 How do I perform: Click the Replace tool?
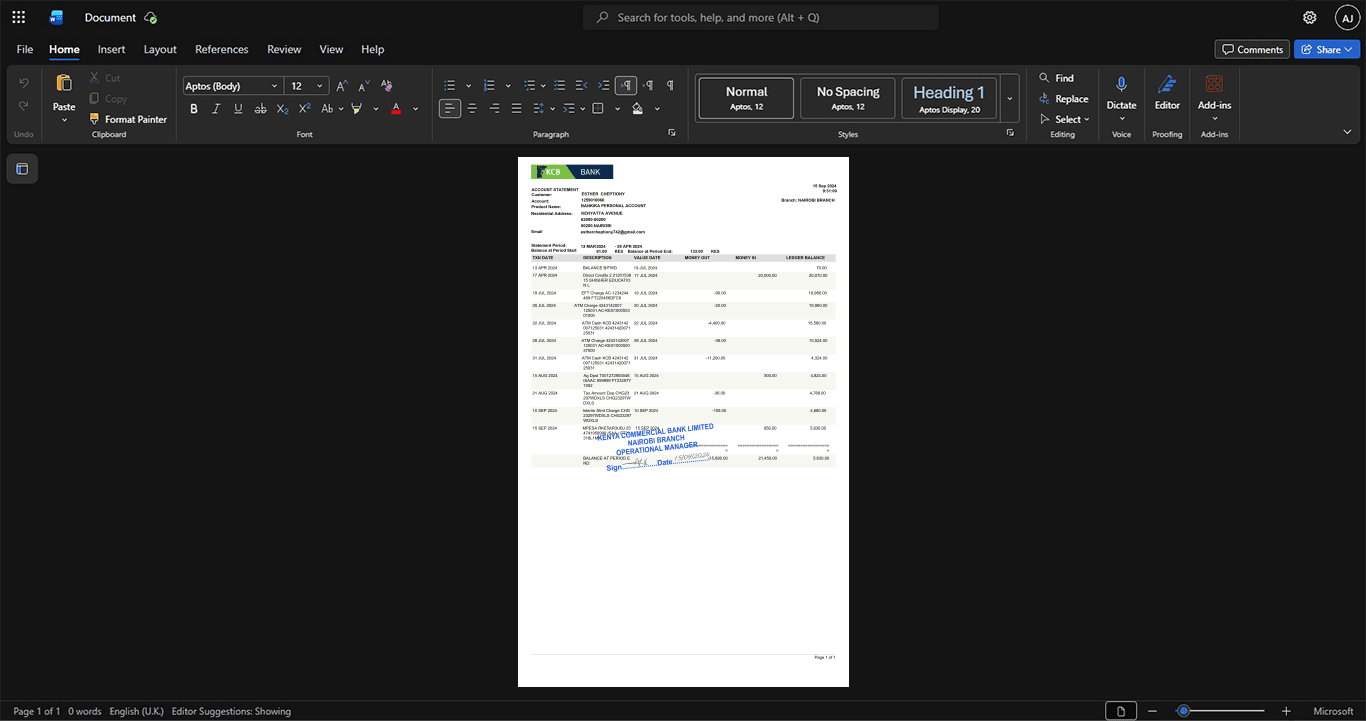click(1063, 99)
